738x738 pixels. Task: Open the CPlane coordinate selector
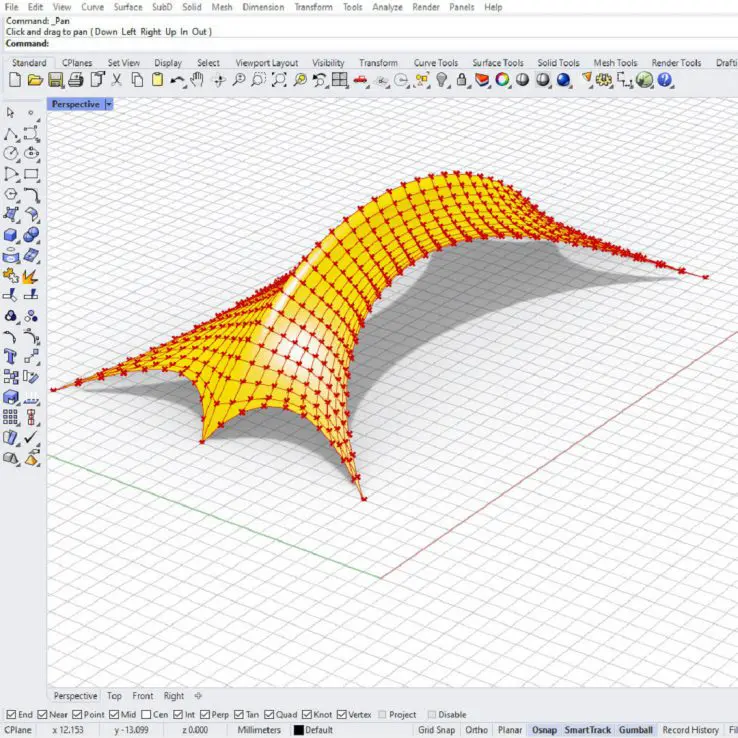click(x=20, y=730)
